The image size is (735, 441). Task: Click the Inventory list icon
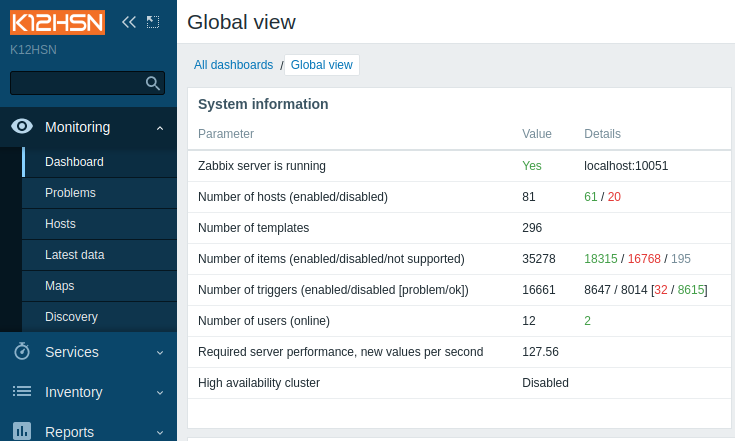[x=22, y=391]
